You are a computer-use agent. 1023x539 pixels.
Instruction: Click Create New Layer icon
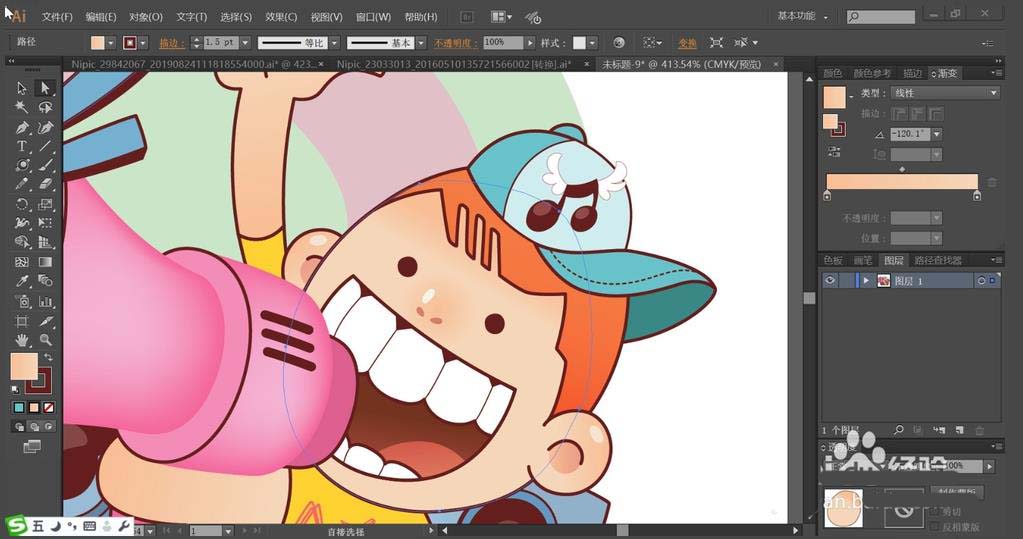tap(959, 430)
